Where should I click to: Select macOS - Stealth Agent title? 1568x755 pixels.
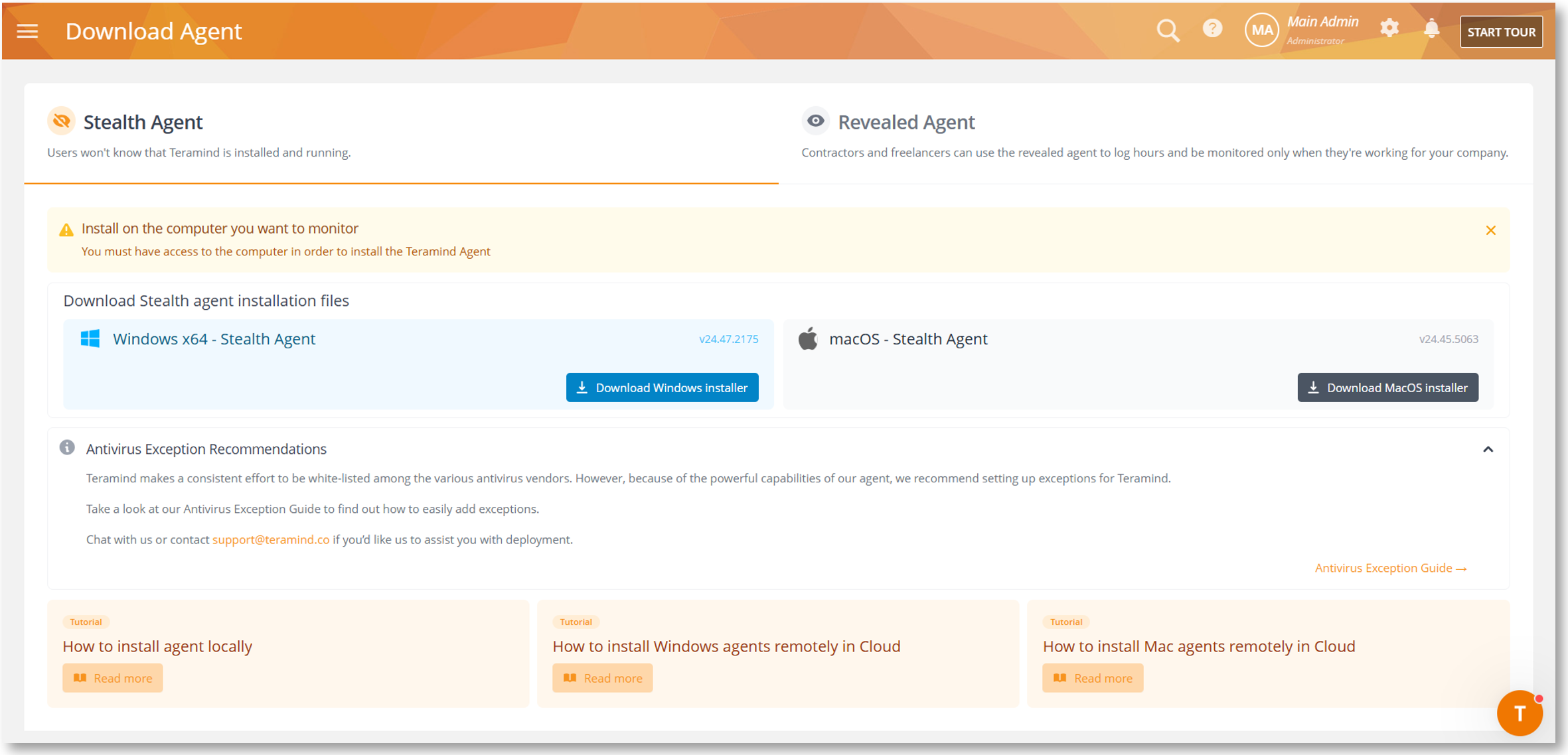908,339
